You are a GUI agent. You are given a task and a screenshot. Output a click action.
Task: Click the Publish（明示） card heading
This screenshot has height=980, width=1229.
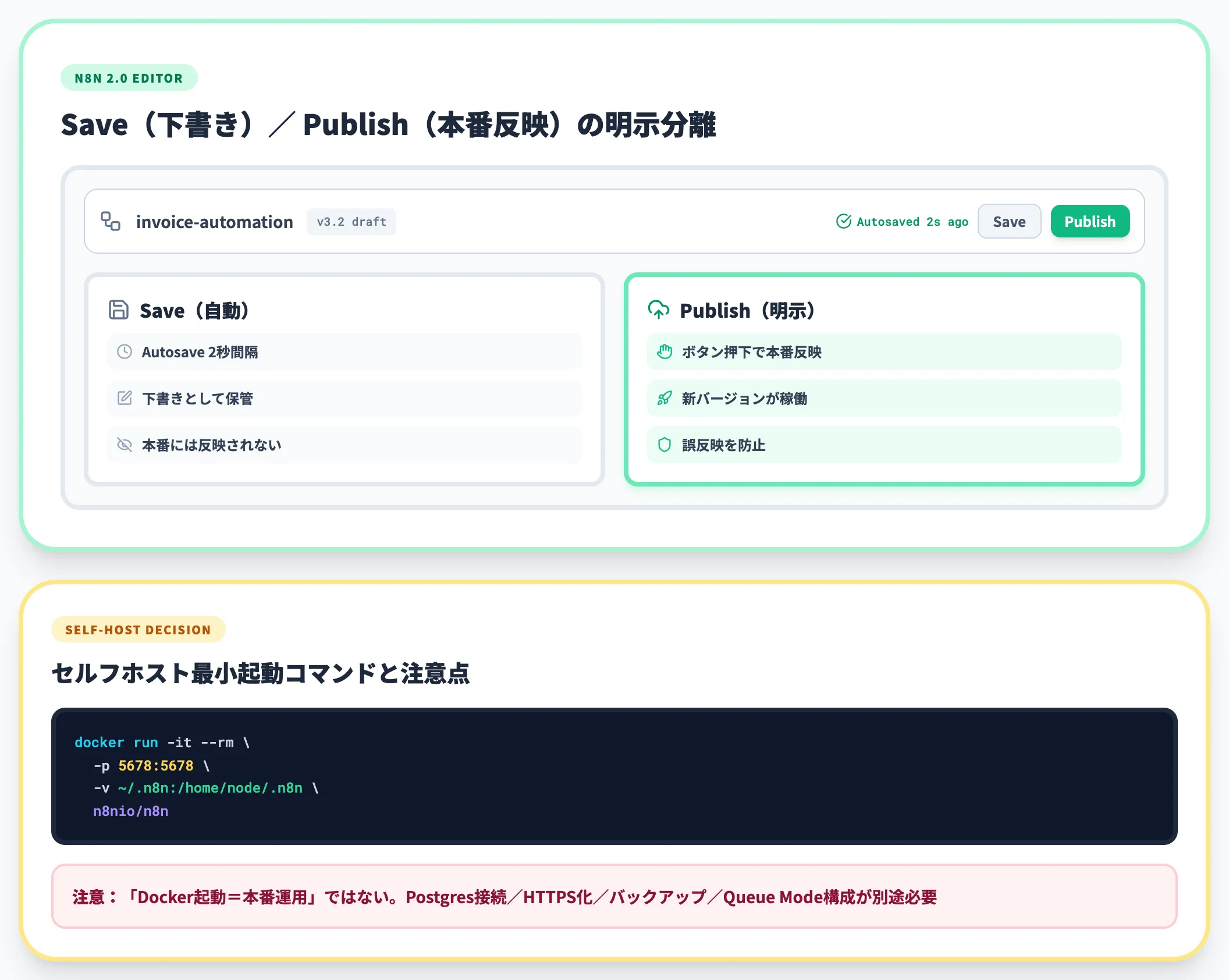tap(747, 310)
